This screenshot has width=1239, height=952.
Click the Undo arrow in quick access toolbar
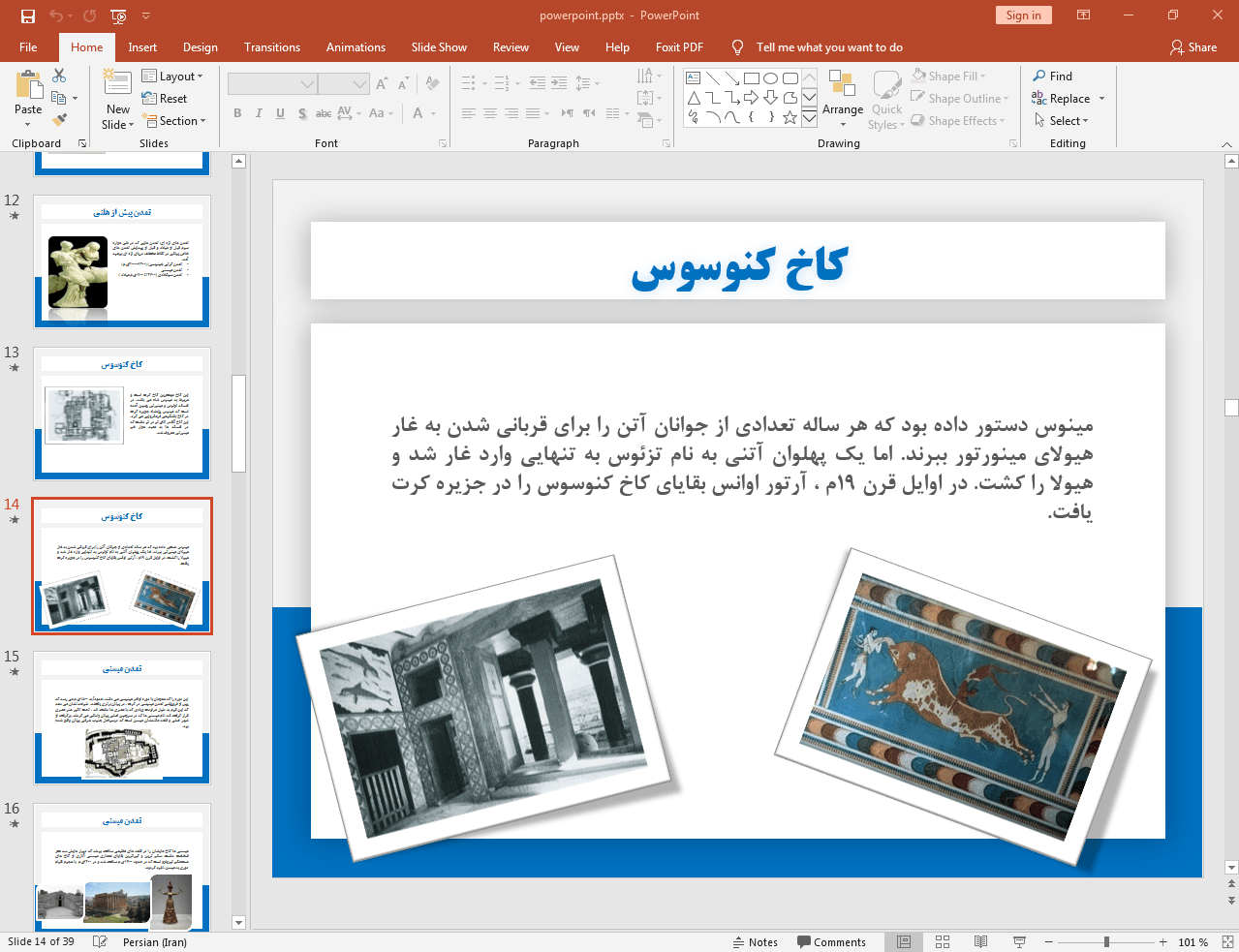(x=56, y=15)
